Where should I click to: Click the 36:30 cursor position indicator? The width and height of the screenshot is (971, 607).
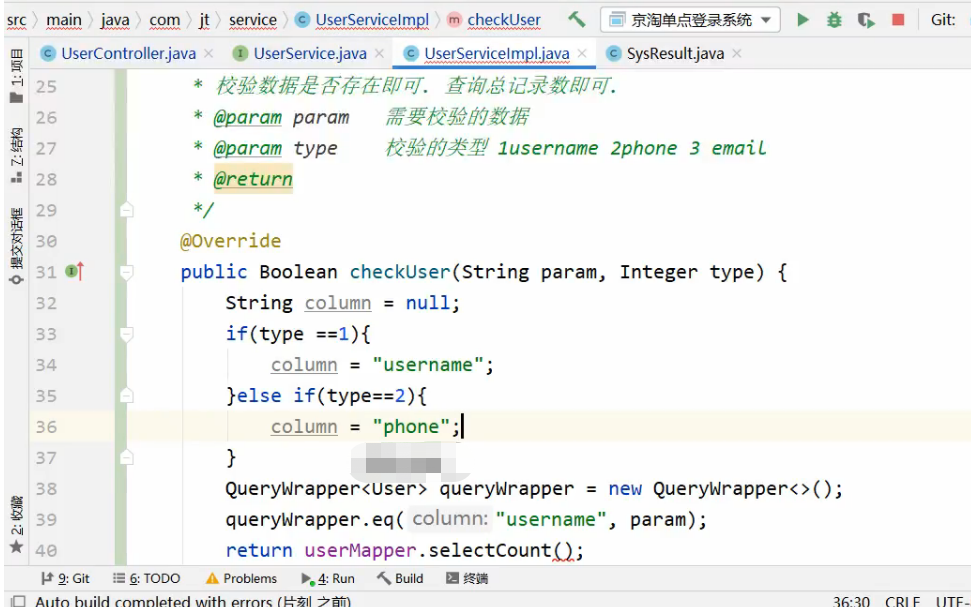(x=851, y=601)
